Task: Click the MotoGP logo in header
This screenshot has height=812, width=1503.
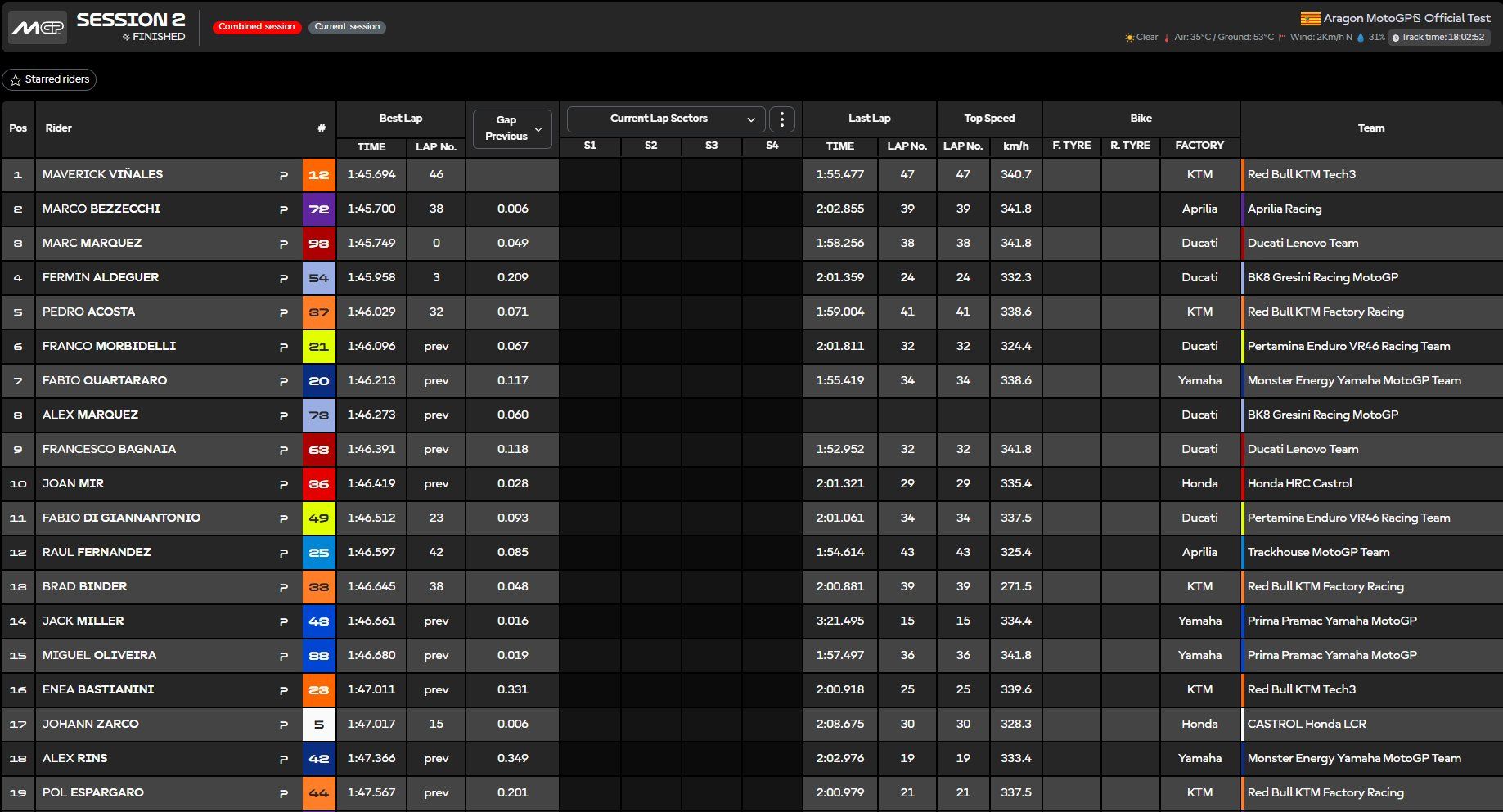Action: coord(38,27)
